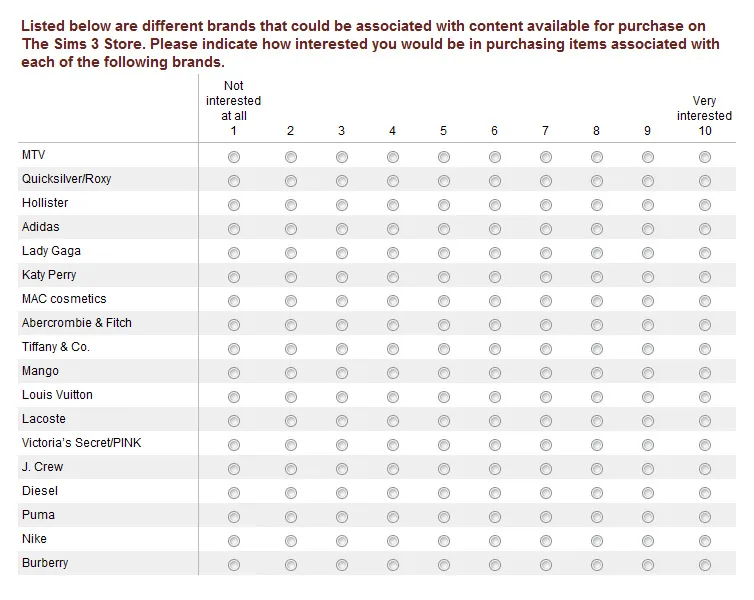Image resolution: width=754 pixels, height=600 pixels.
Task: Rate J. Crew a 7
Action: (546, 469)
